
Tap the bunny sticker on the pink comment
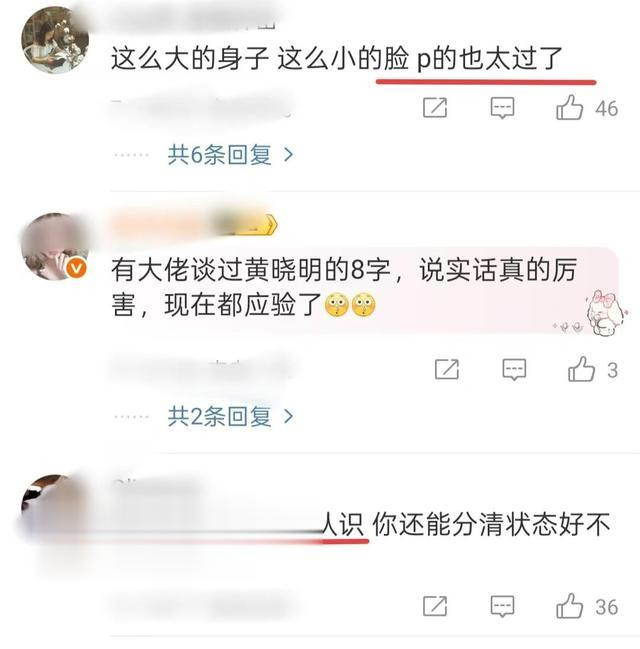click(606, 312)
